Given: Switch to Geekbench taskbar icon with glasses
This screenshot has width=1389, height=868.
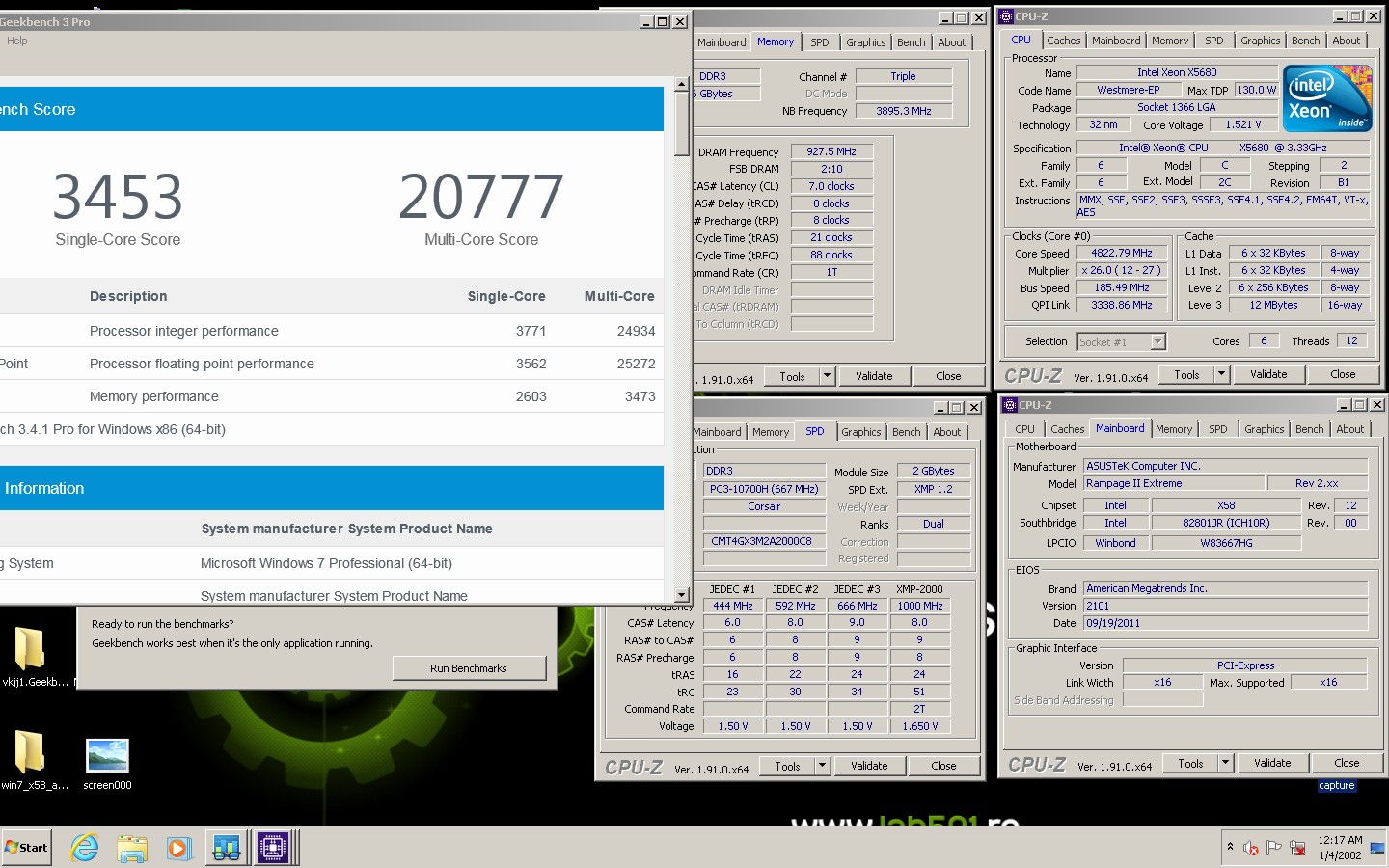Looking at the screenshot, I should coord(227,848).
